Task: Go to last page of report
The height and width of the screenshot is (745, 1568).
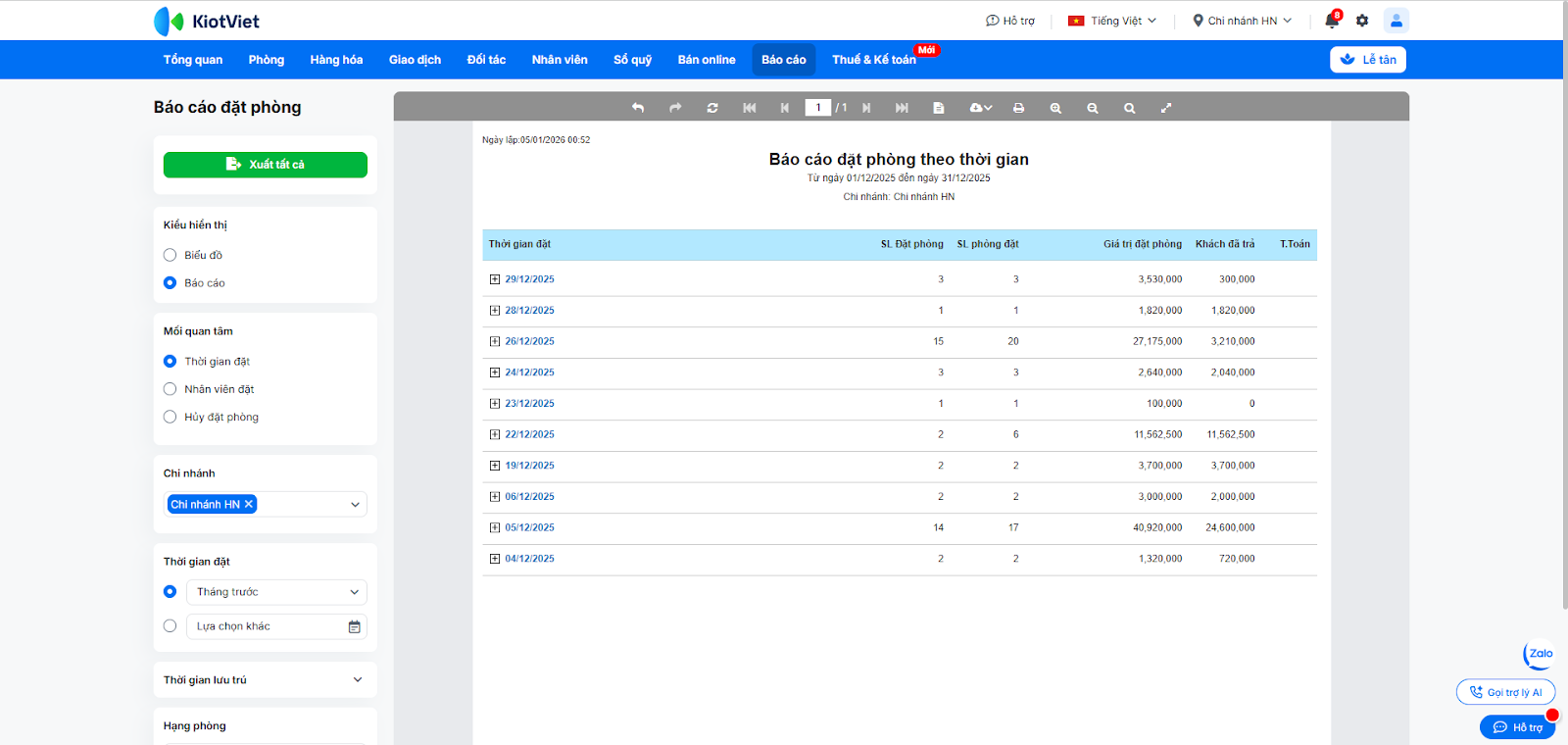Action: point(902,108)
